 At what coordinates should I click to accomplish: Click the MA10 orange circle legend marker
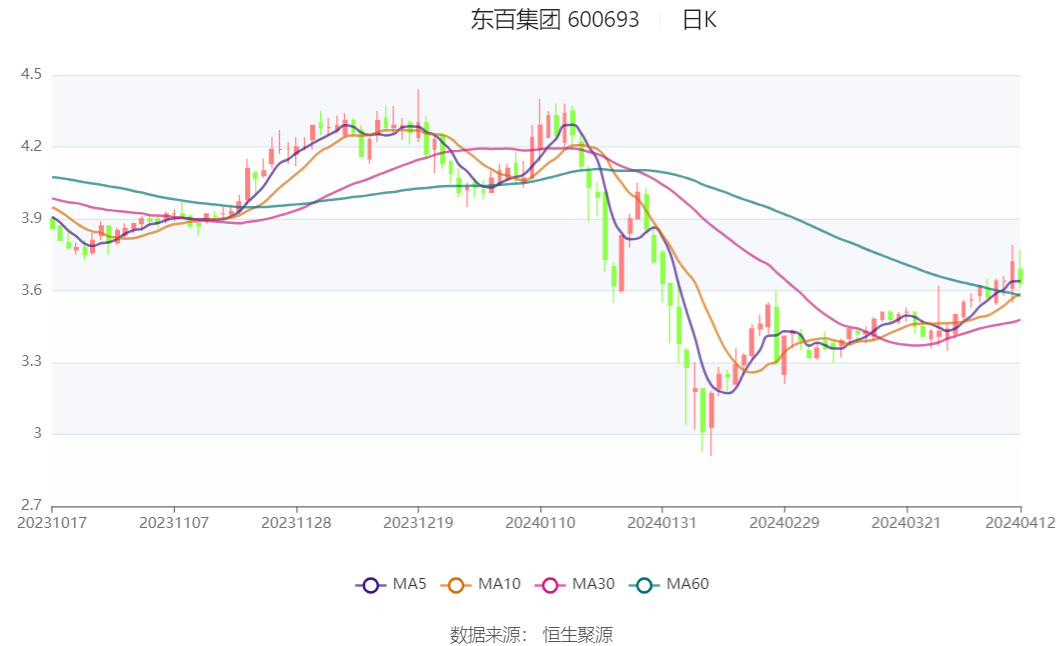coord(461,585)
